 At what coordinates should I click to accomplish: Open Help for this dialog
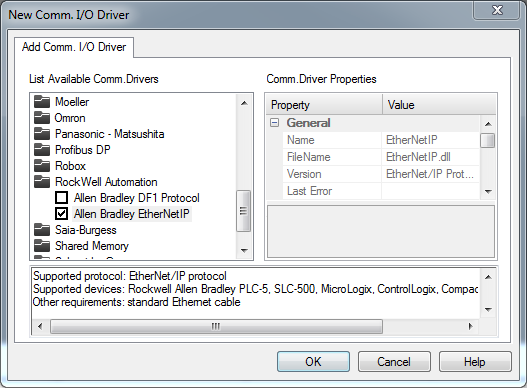tap(475, 362)
